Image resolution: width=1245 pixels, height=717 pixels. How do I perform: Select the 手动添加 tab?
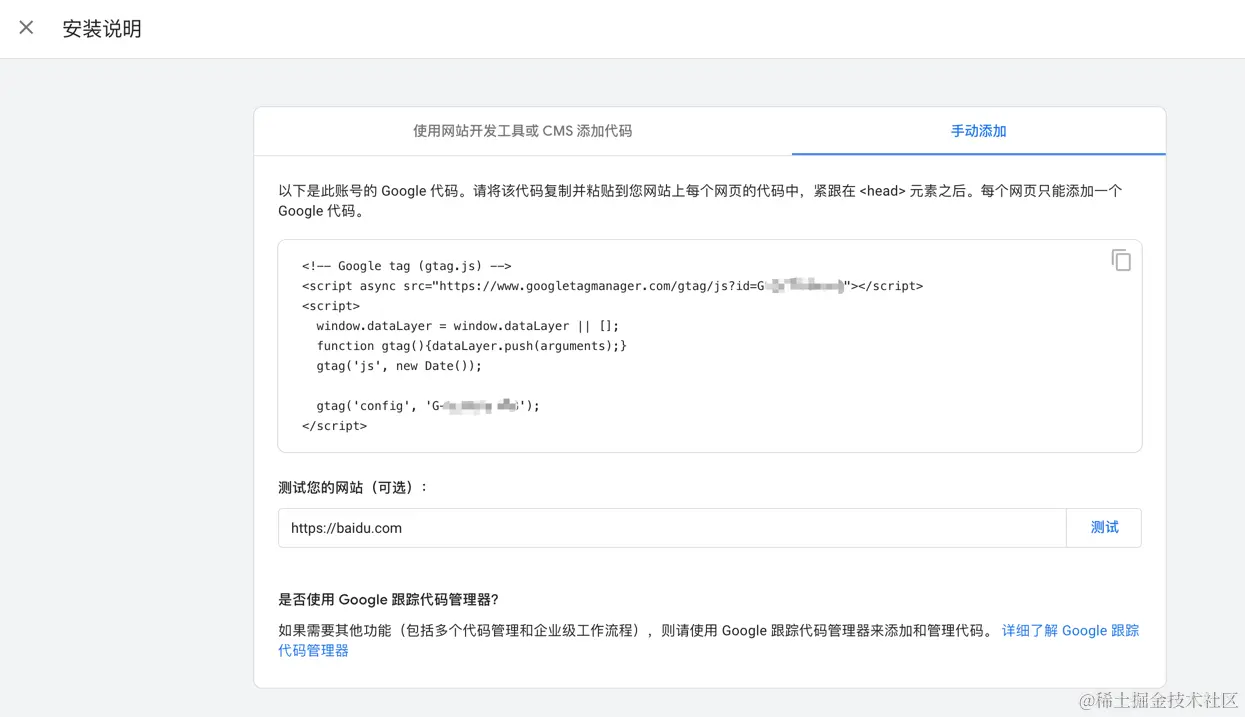click(x=978, y=131)
